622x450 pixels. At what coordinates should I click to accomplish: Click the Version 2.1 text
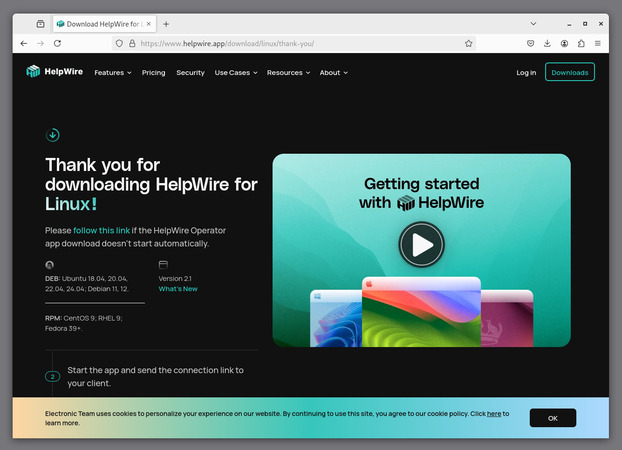tap(175, 279)
